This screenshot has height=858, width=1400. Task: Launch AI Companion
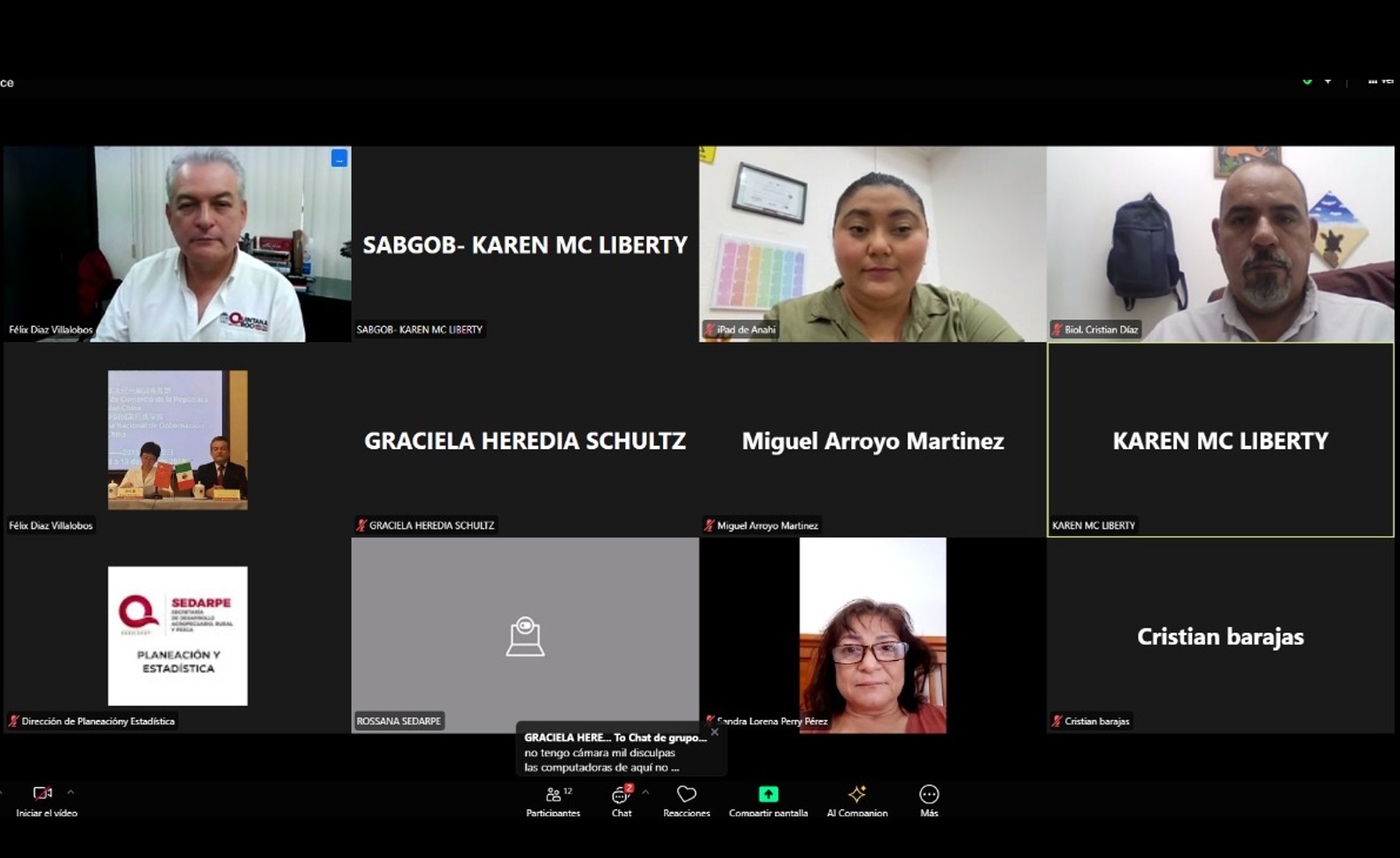click(x=856, y=800)
